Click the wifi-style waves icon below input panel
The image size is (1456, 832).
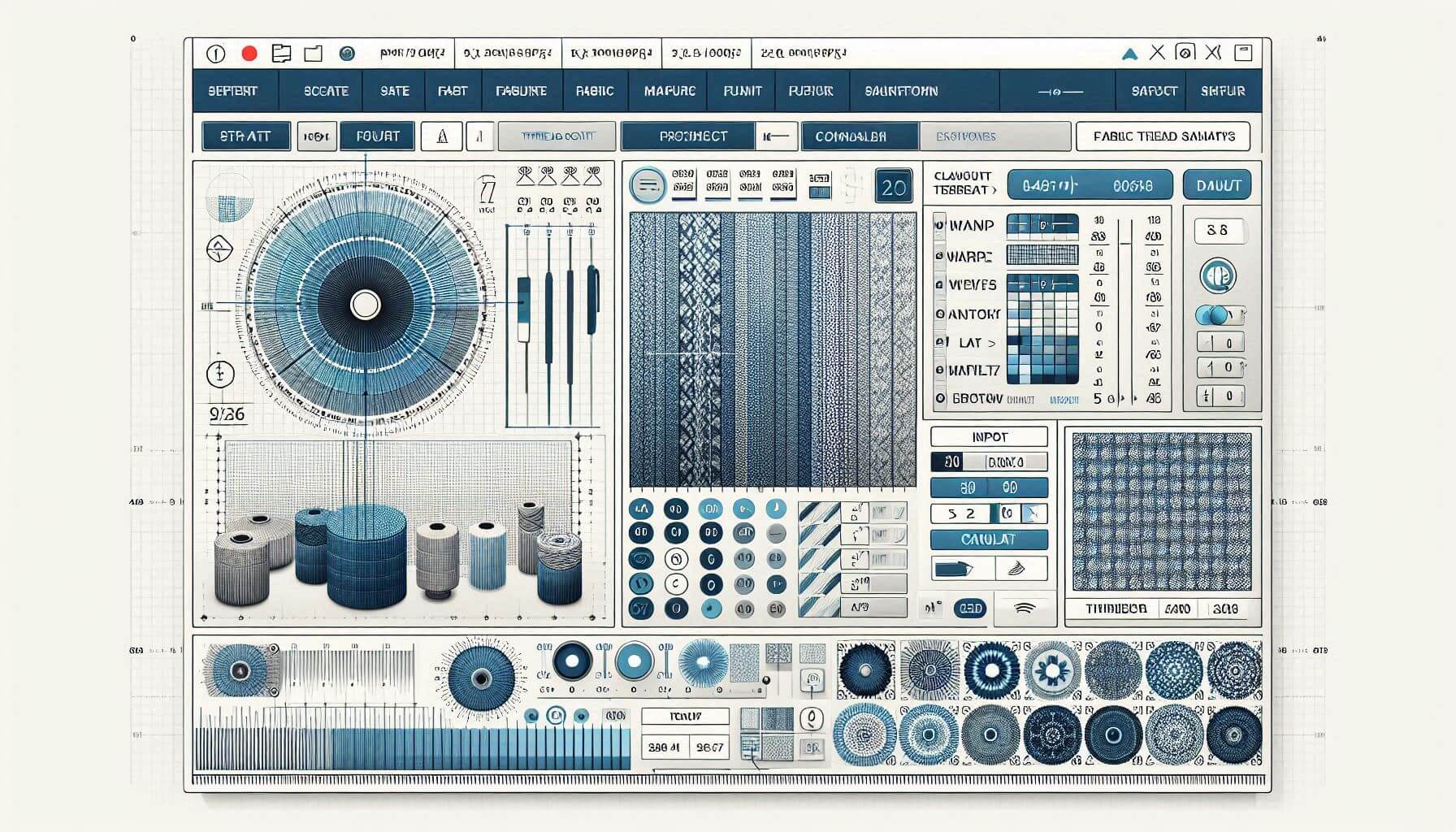1025,608
